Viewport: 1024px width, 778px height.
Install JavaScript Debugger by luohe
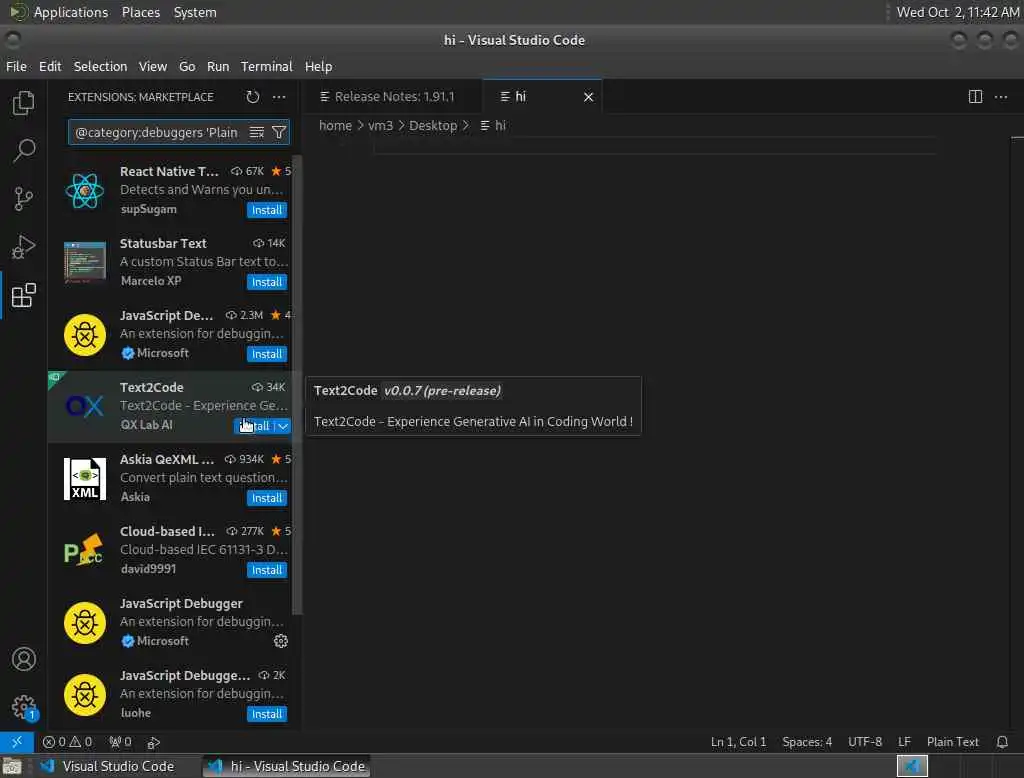click(266, 714)
